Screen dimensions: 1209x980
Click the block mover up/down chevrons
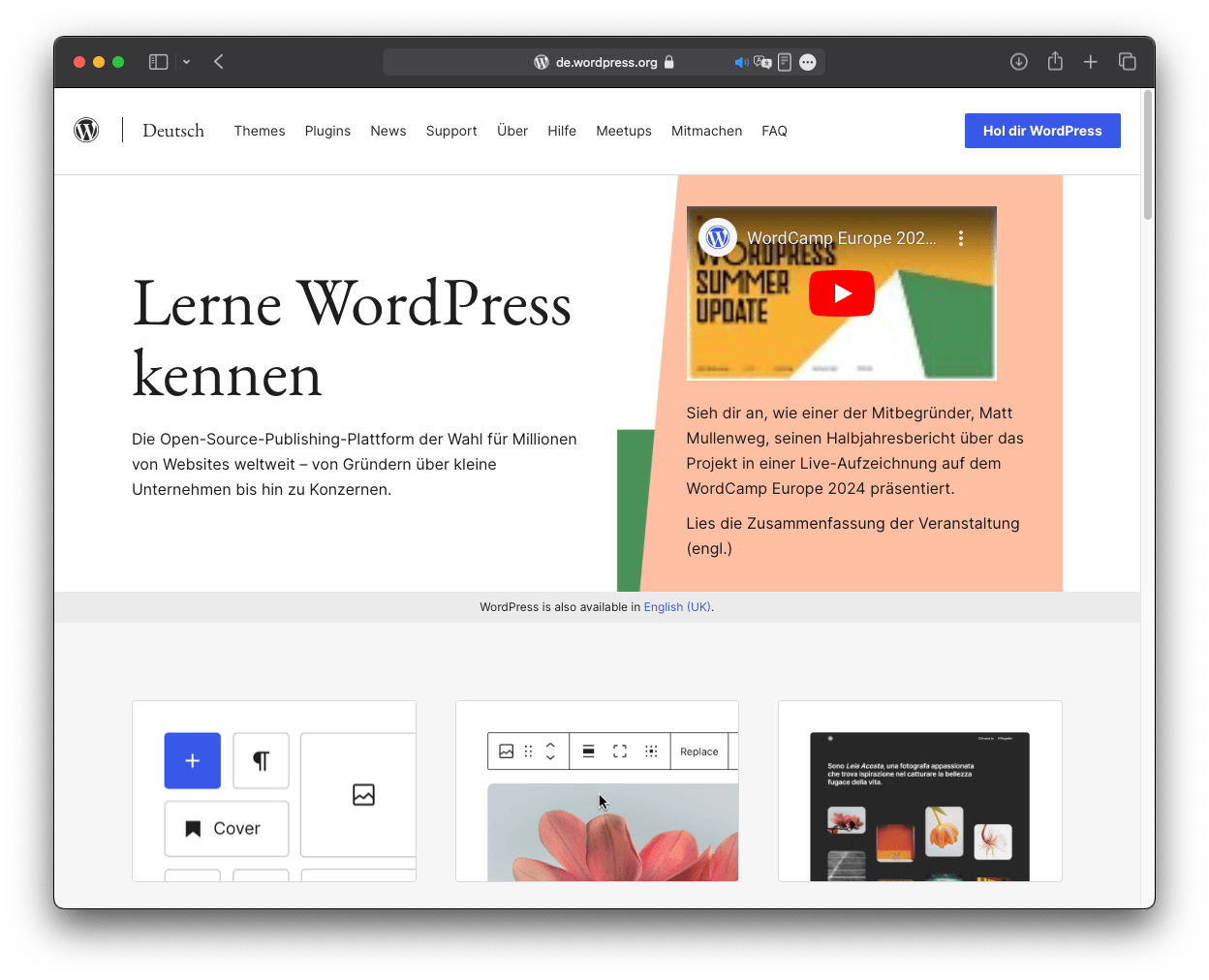click(x=550, y=750)
